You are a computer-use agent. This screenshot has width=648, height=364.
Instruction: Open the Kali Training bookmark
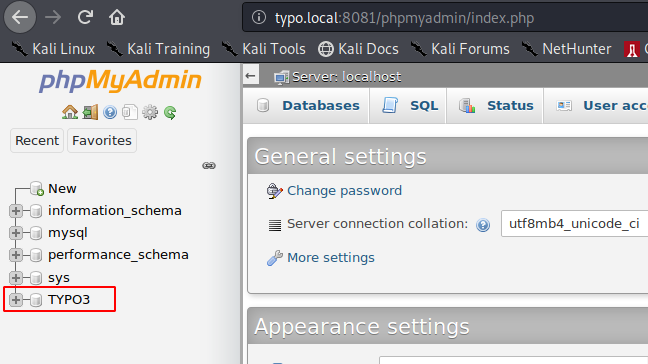[x=158, y=49]
